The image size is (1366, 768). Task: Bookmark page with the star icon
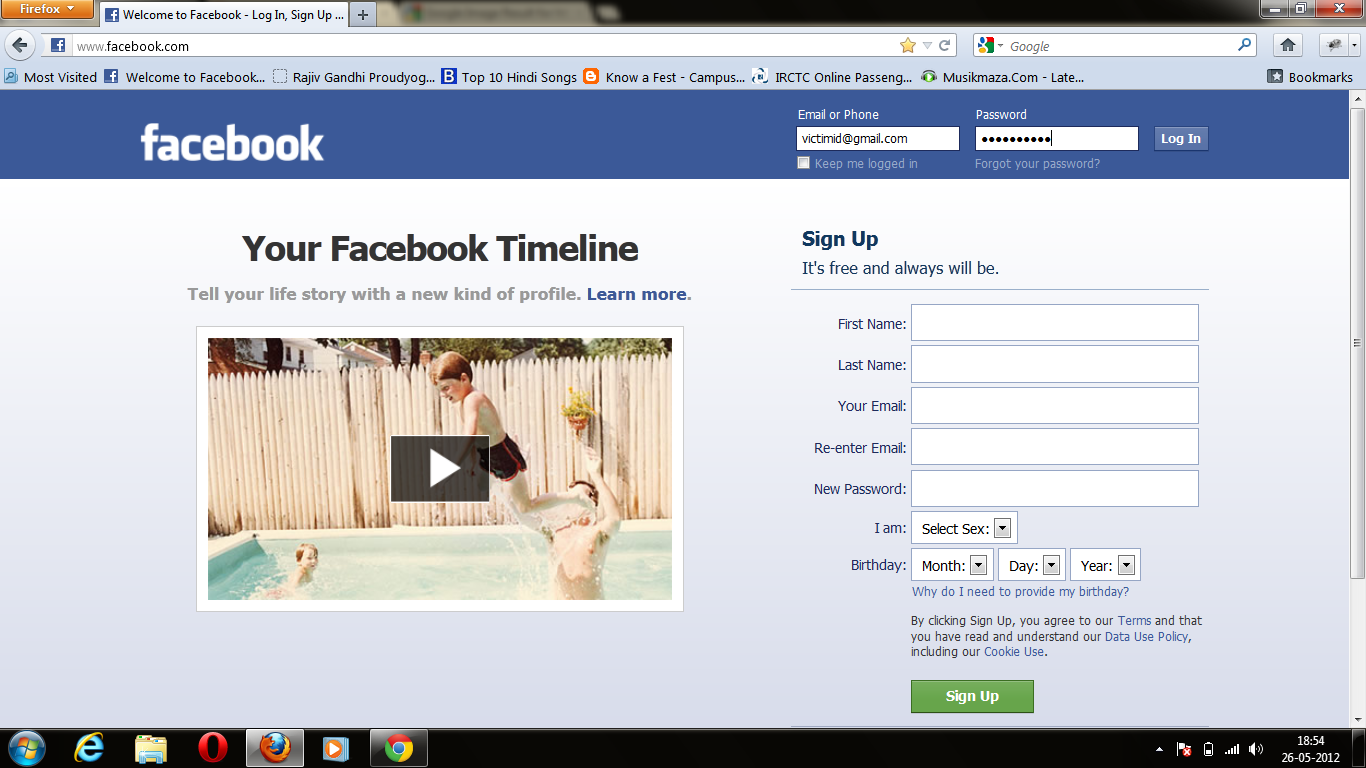pos(908,46)
